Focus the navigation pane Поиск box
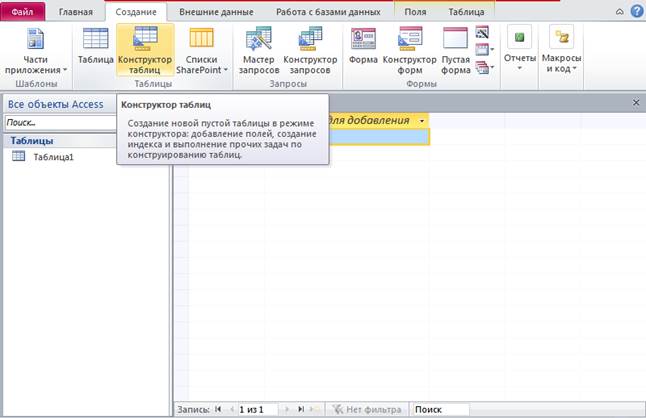Screen dimensions: 646x418 (x=60, y=123)
